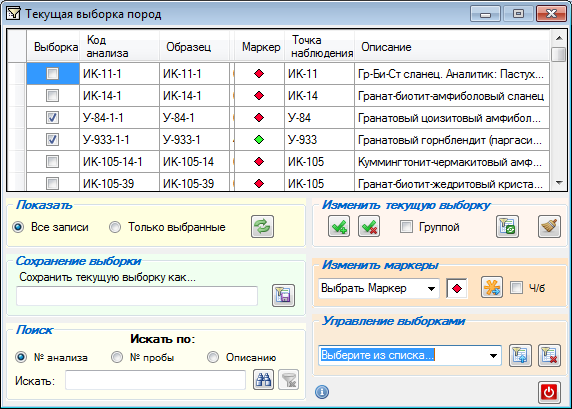Click the binoculars search icon
This screenshot has width=572, height=409.
point(263,379)
